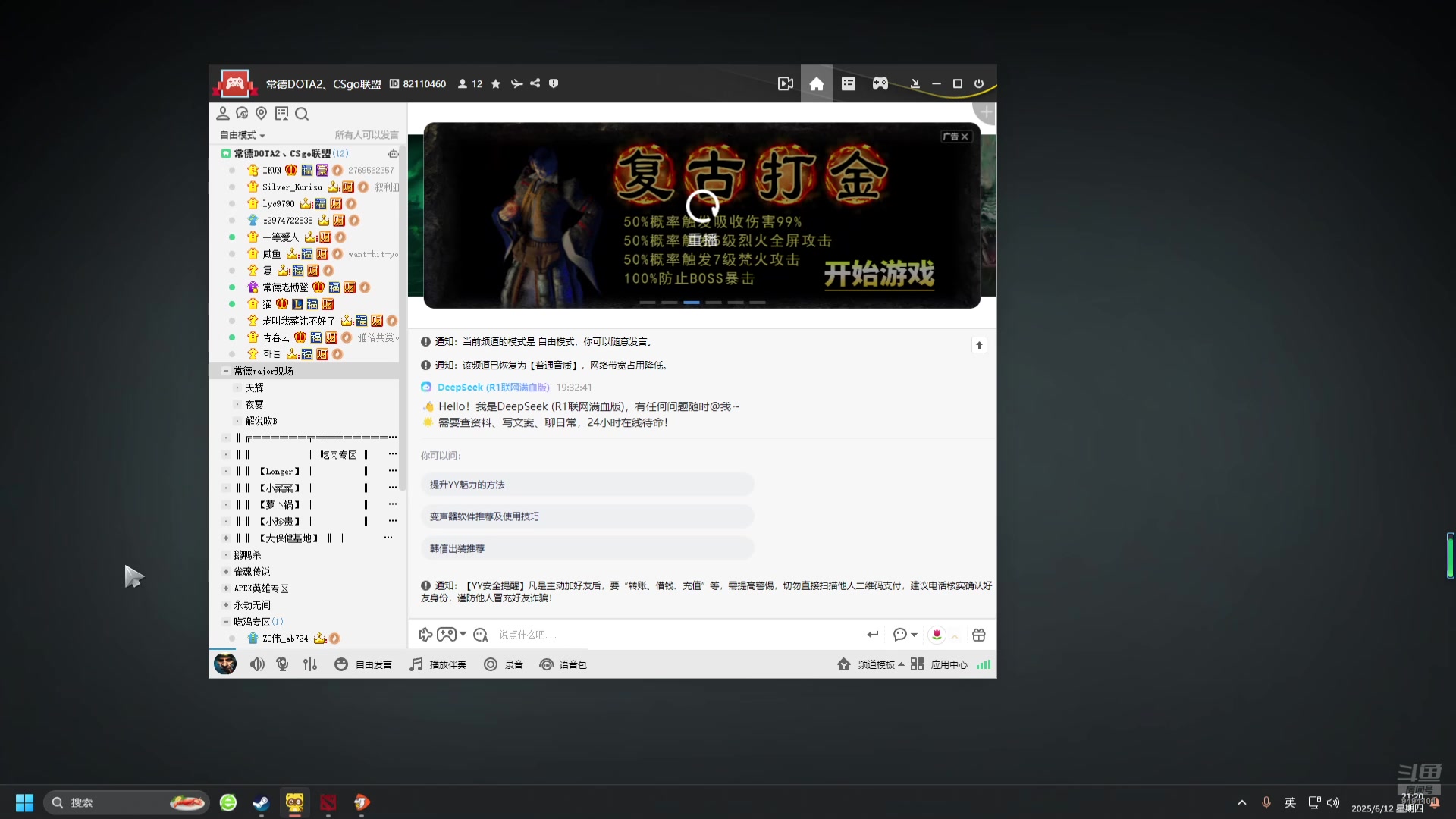Click the green signal strength bars
This screenshot has height=819, width=1456.
(984, 664)
